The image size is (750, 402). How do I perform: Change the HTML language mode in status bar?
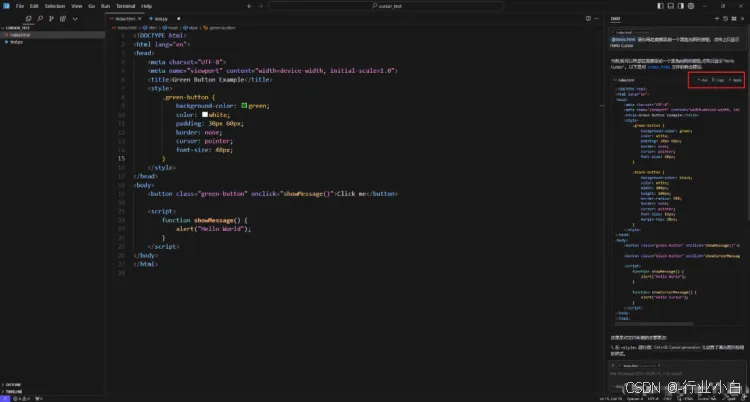click(687, 398)
